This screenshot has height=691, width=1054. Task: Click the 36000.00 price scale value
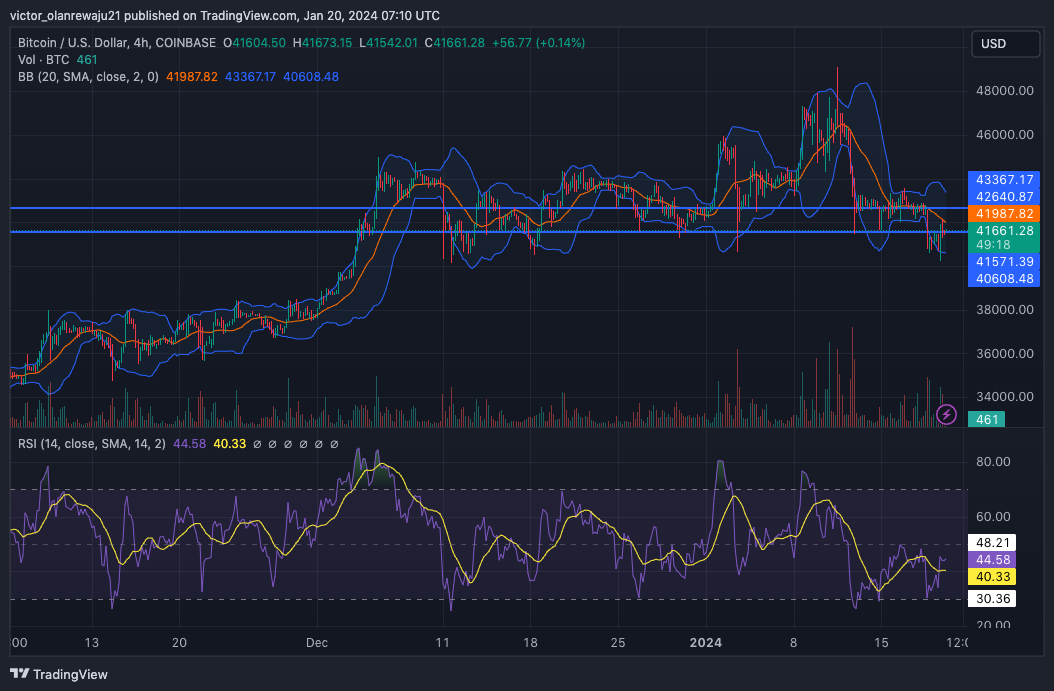click(1004, 354)
